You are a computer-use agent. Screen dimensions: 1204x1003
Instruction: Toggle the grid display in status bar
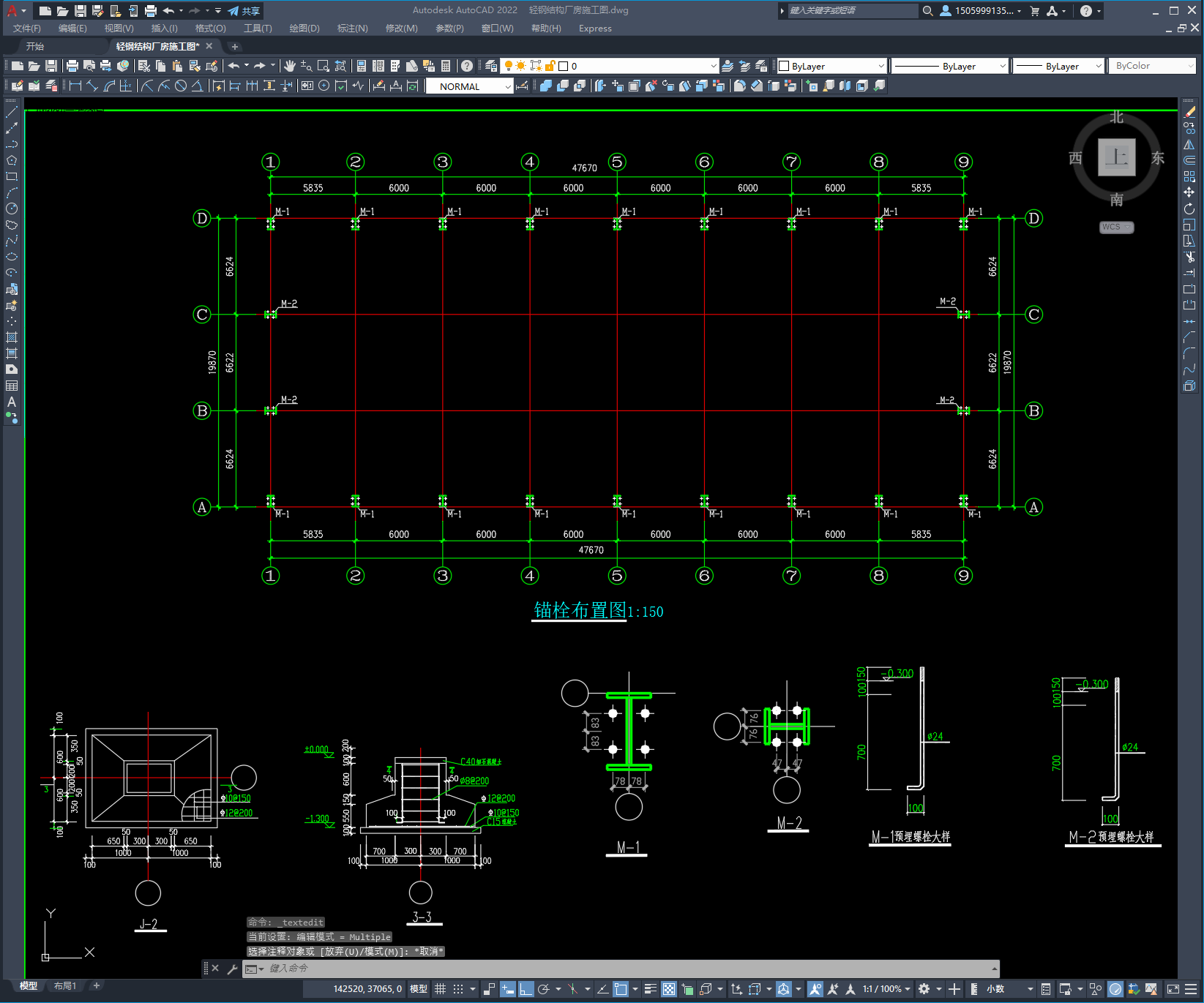click(440, 989)
